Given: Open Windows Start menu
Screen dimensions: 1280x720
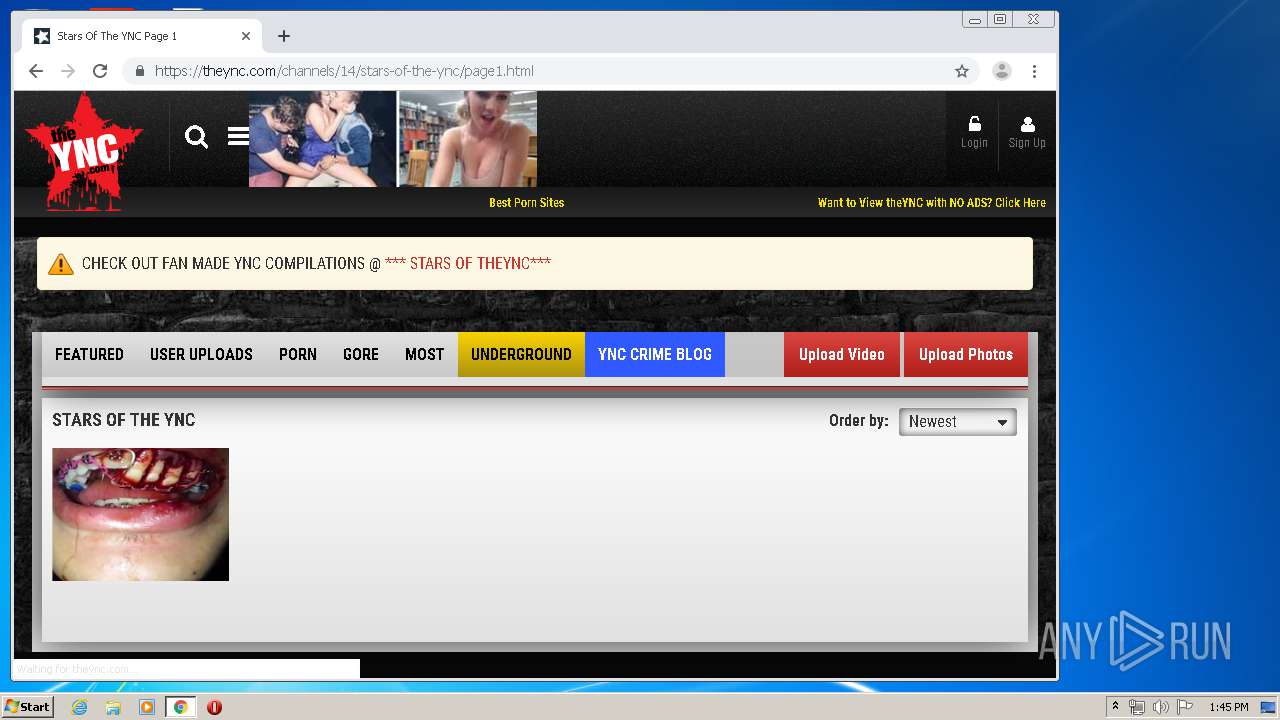Looking at the screenshot, I should click(x=27, y=707).
